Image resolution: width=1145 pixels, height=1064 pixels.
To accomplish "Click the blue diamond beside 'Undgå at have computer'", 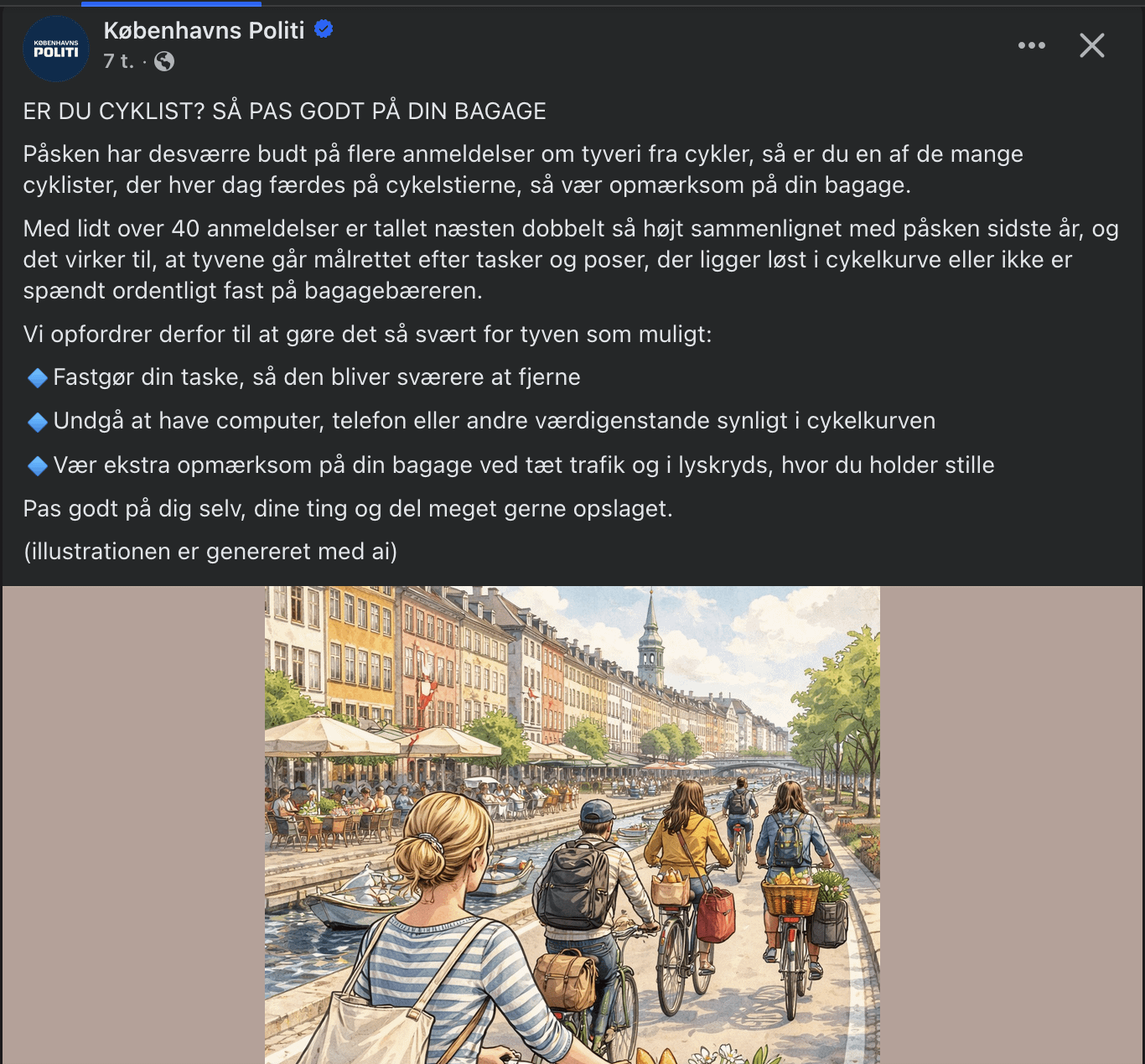I will pyautogui.click(x=38, y=422).
